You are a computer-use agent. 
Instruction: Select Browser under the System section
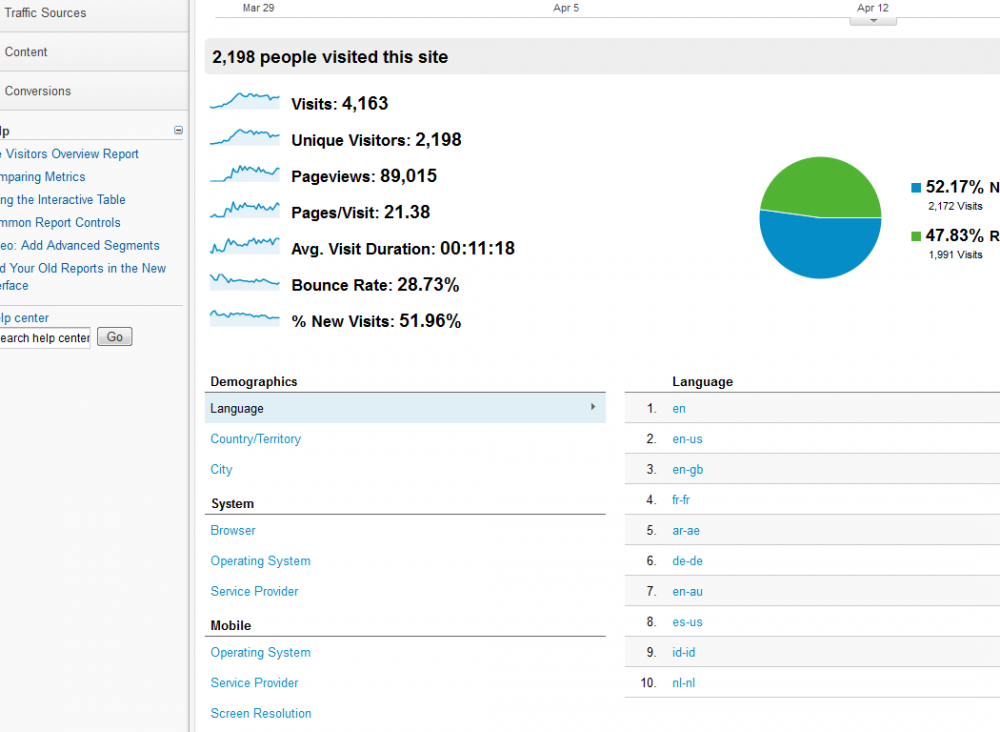tap(233, 531)
